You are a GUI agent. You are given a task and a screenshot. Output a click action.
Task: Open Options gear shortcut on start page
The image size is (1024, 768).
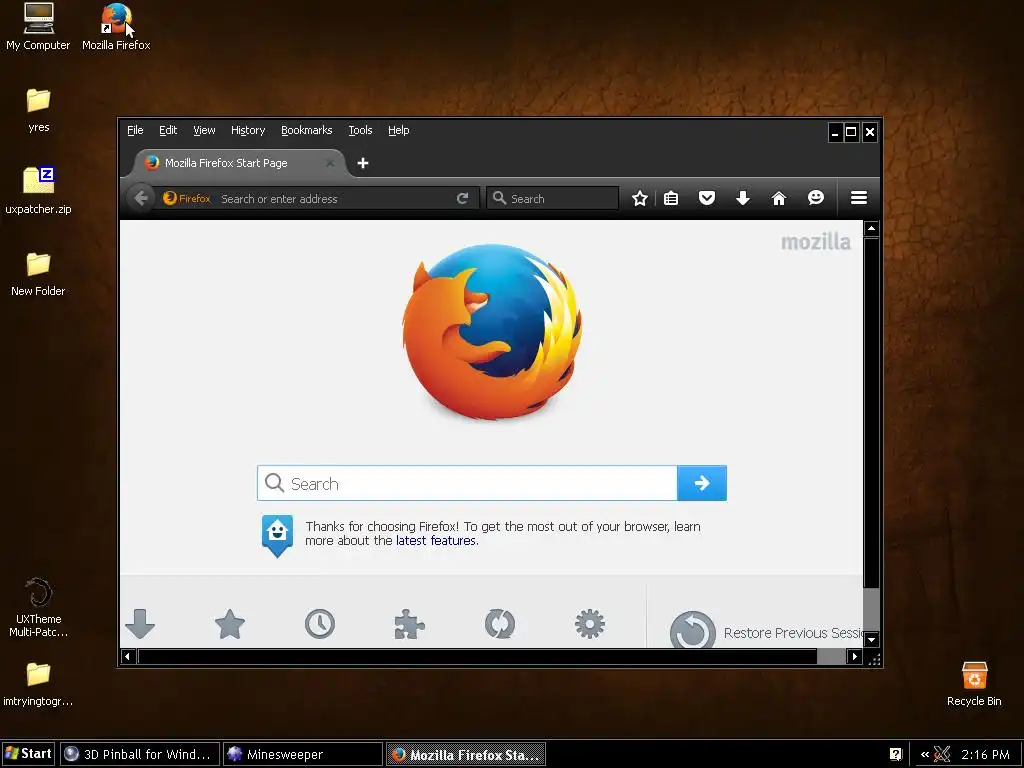click(590, 624)
